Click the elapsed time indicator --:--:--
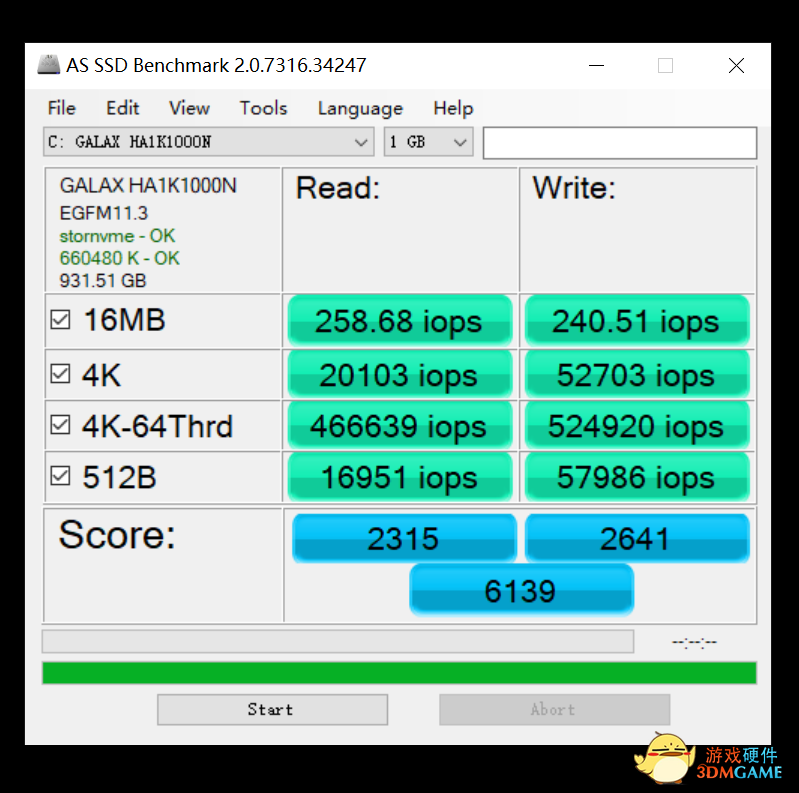Screen dimensions: 799x793 pyautogui.click(x=695, y=642)
